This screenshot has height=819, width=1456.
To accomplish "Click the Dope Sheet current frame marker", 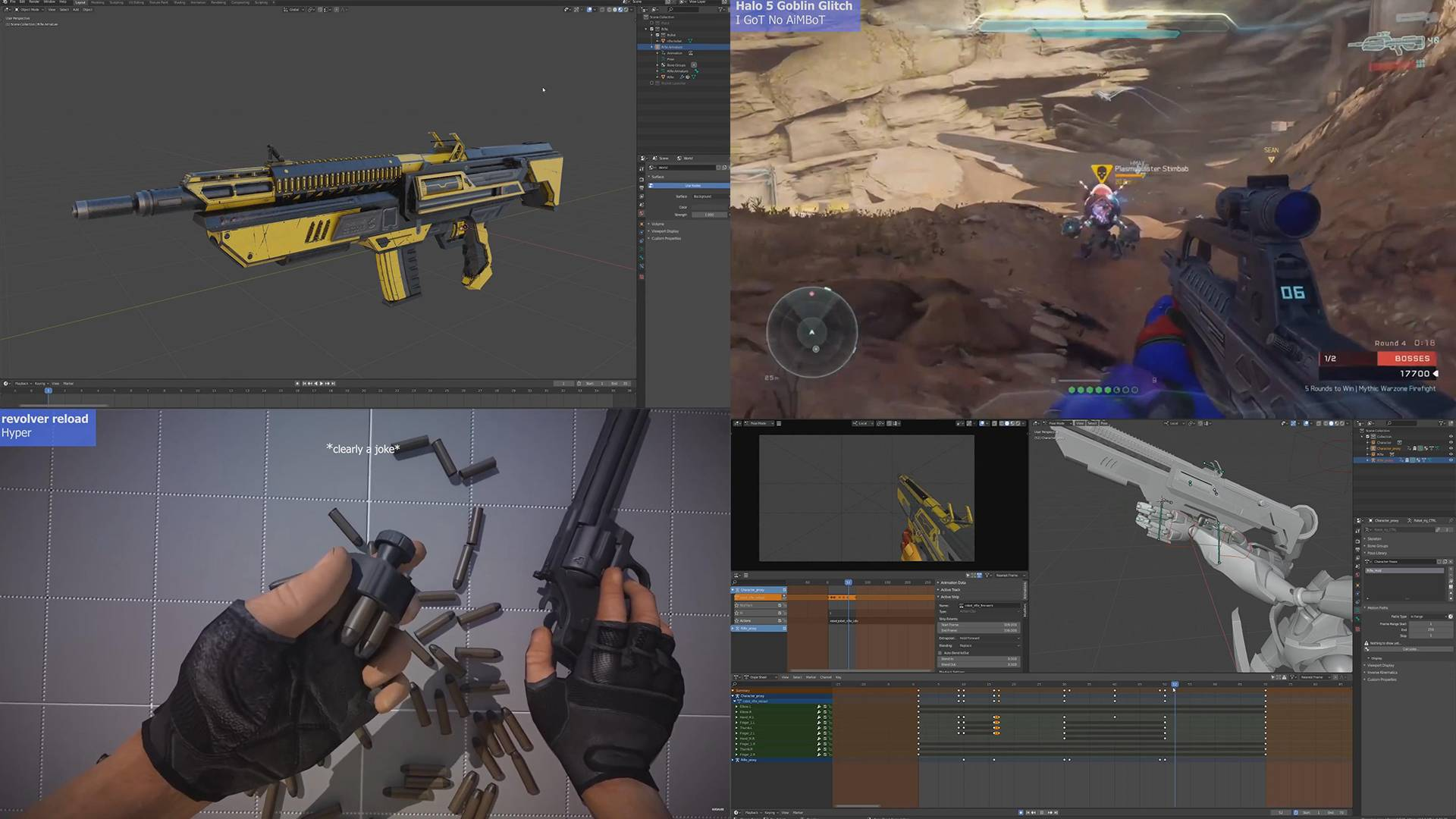I will click(x=1175, y=684).
